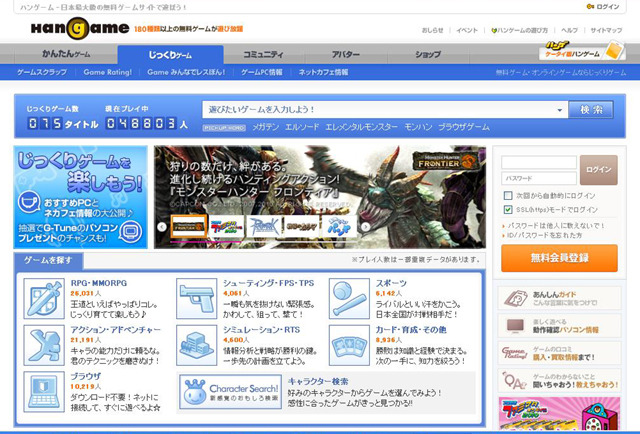
Task: Click the ログイン button in sidebar
Action: 599,169
